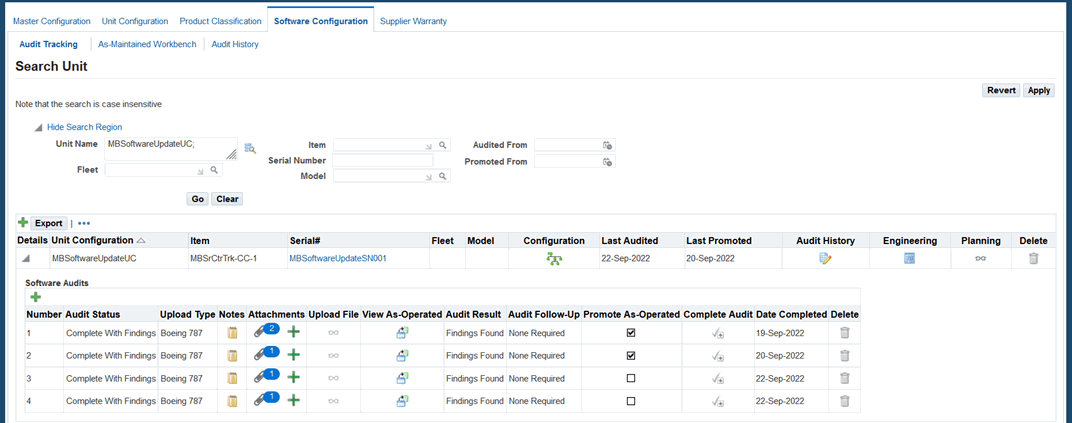Collapse details triangle for MBSoftwareUpdateUC row
1072x423 pixels.
coord(26,258)
